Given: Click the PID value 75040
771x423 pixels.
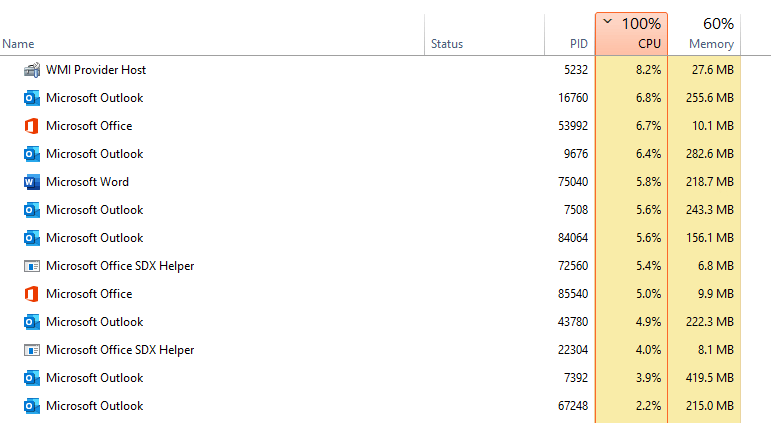Looking at the screenshot, I should point(573,182).
